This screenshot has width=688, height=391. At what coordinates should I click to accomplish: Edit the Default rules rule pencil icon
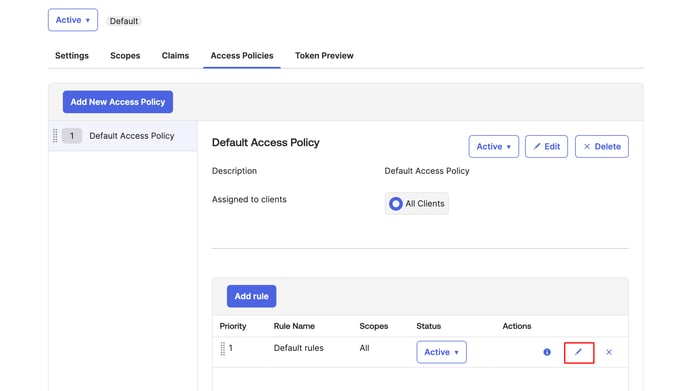[579, 352]
